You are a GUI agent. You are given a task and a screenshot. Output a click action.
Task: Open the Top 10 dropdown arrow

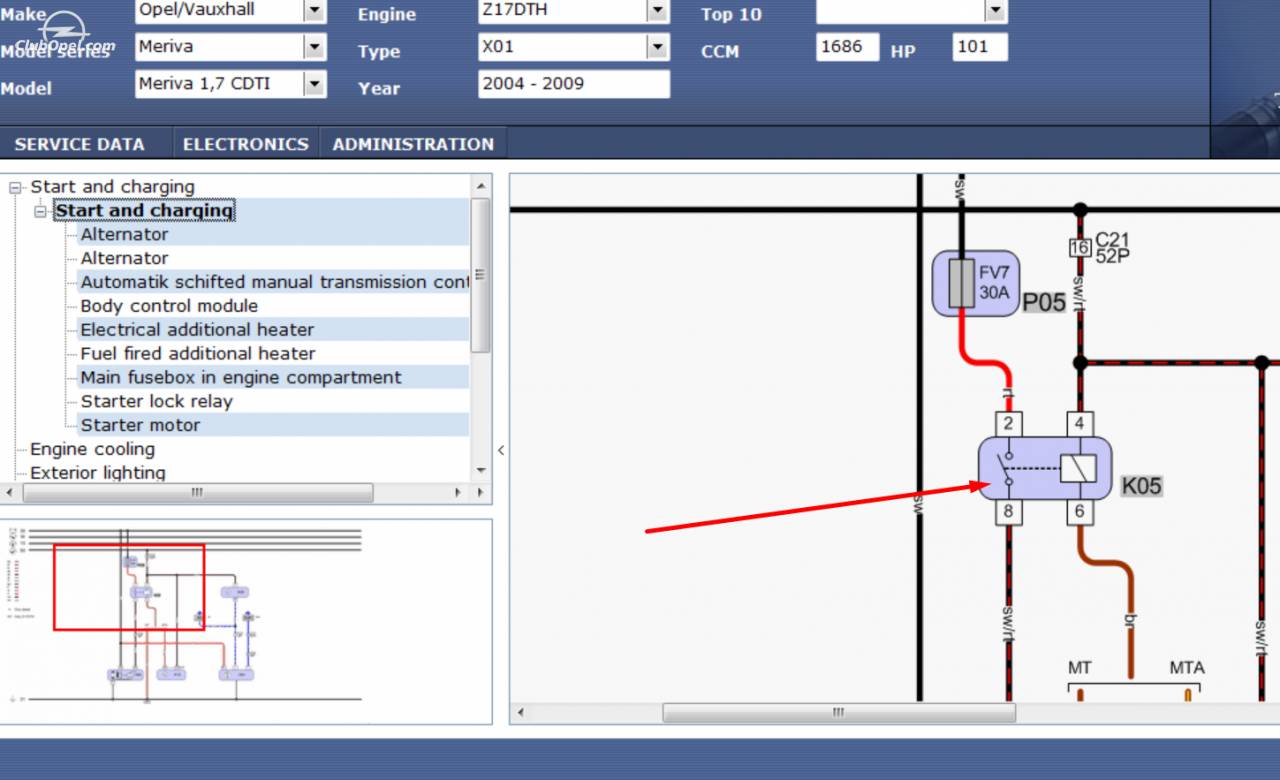click(x=996, y=10)
